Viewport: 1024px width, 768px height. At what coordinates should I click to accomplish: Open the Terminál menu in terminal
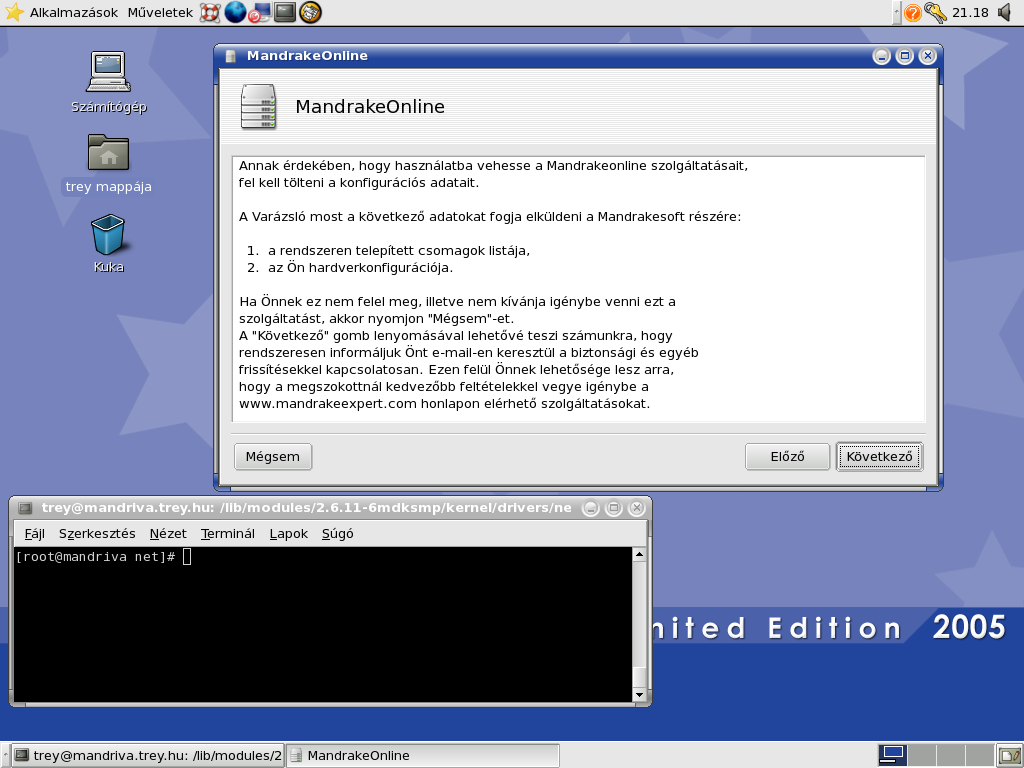pos(227,534)
